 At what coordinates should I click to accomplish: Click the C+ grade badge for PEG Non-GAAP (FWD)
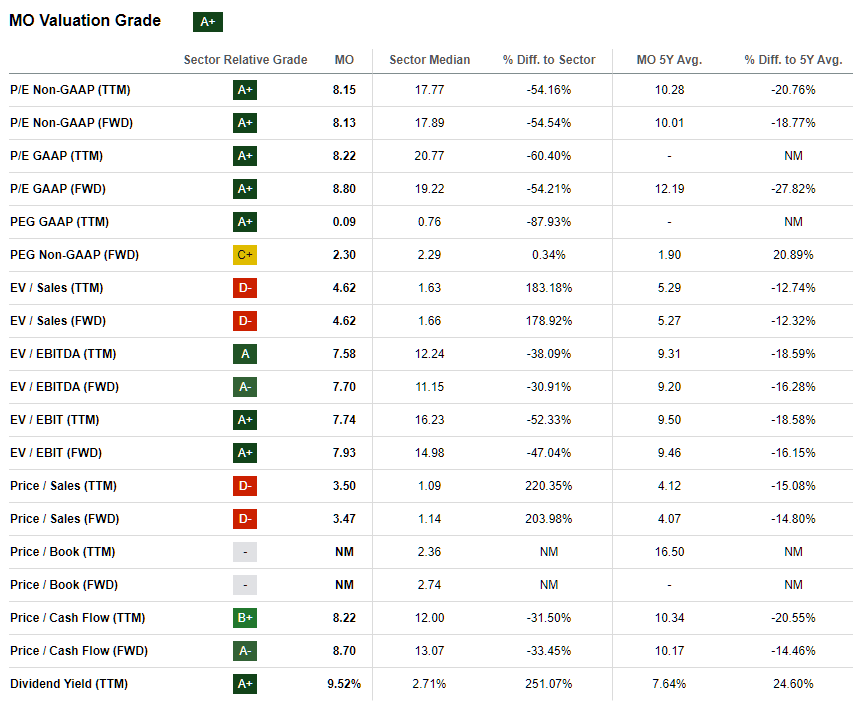245,255
